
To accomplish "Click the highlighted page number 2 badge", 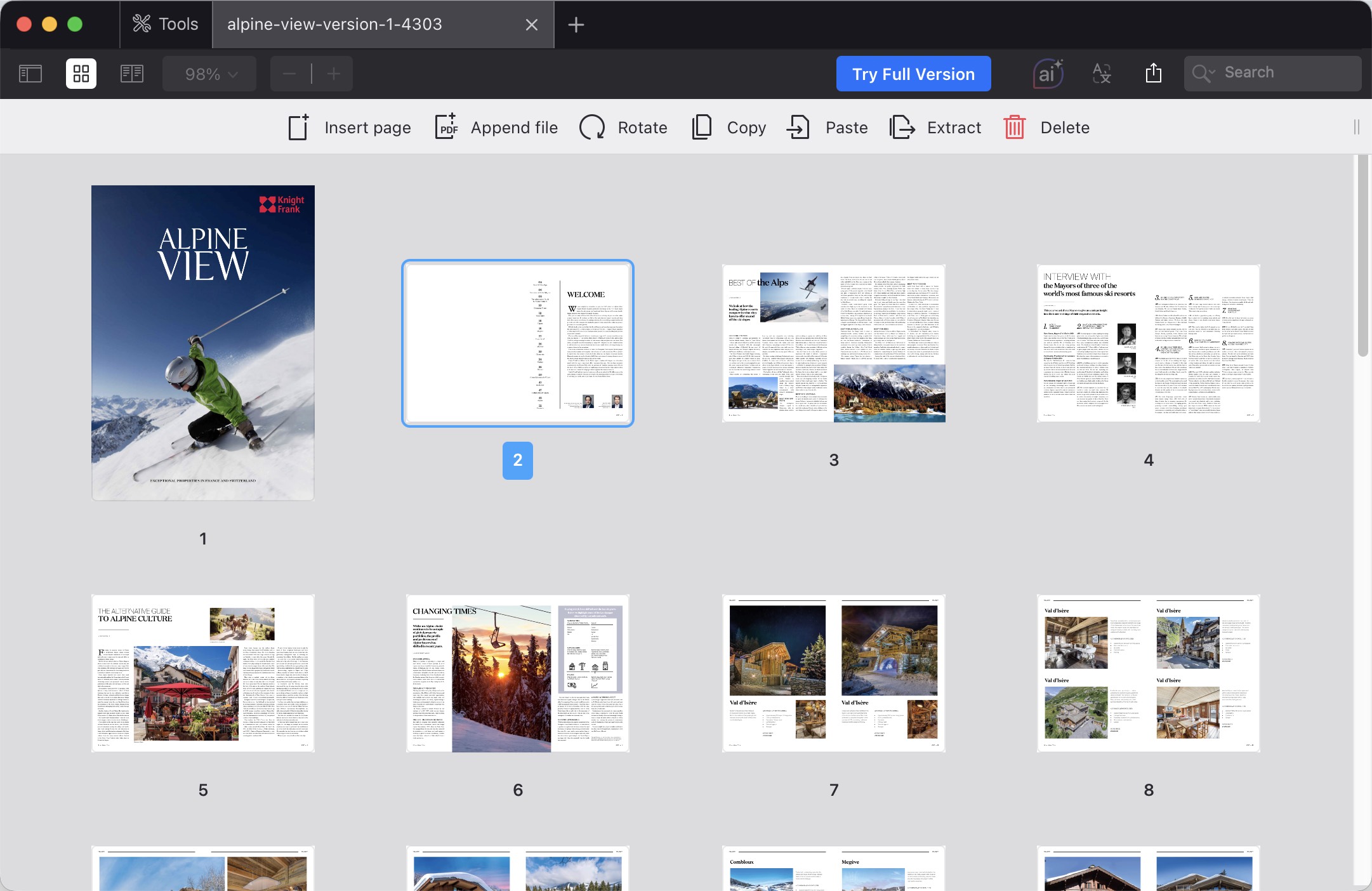I will click(518, 460).
